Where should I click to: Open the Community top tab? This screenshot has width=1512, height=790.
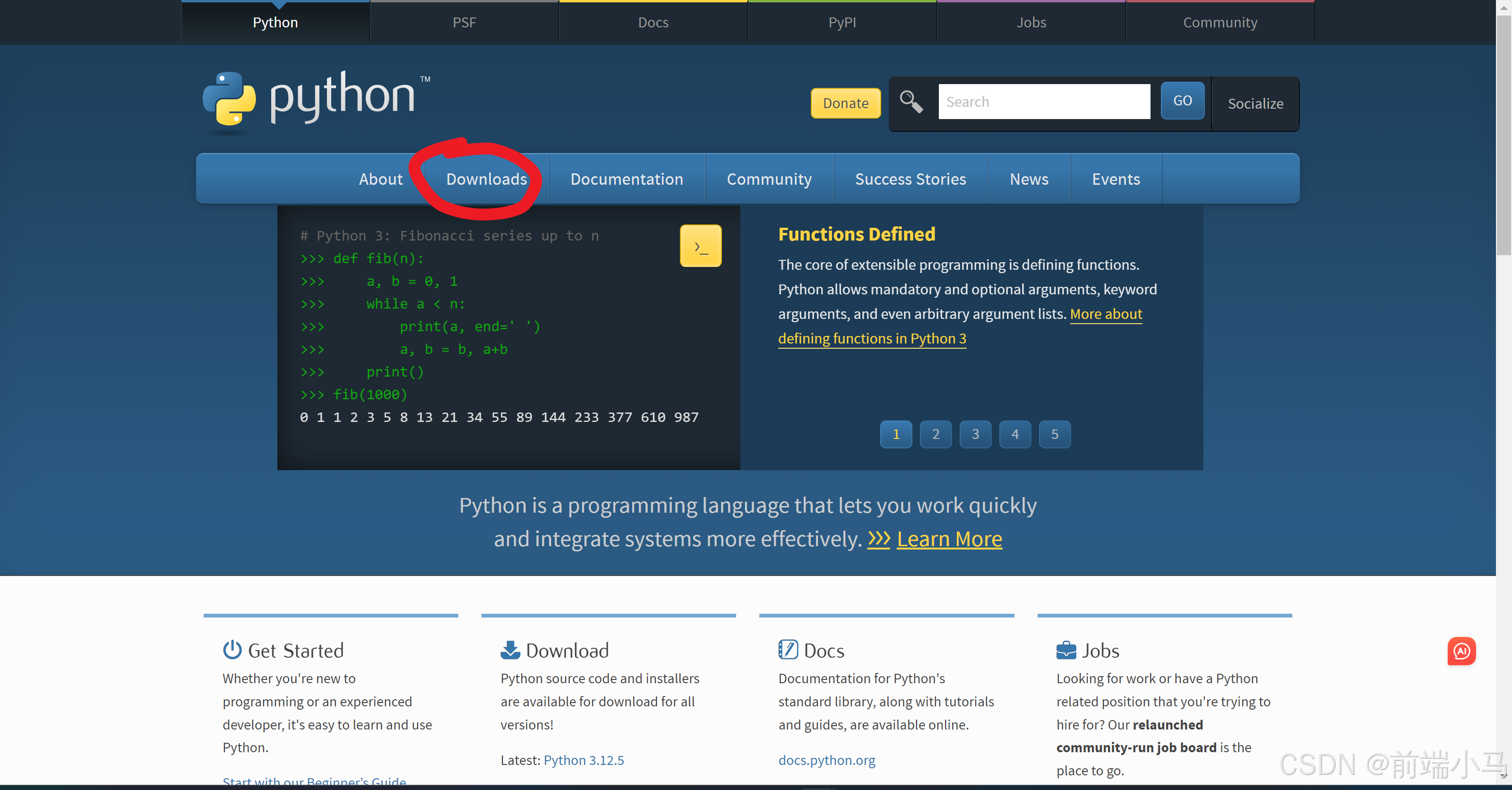point(1220,22)
